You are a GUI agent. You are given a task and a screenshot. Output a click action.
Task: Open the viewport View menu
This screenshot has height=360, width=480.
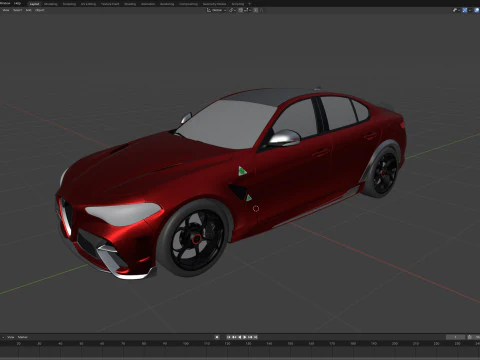pos(6,10)
